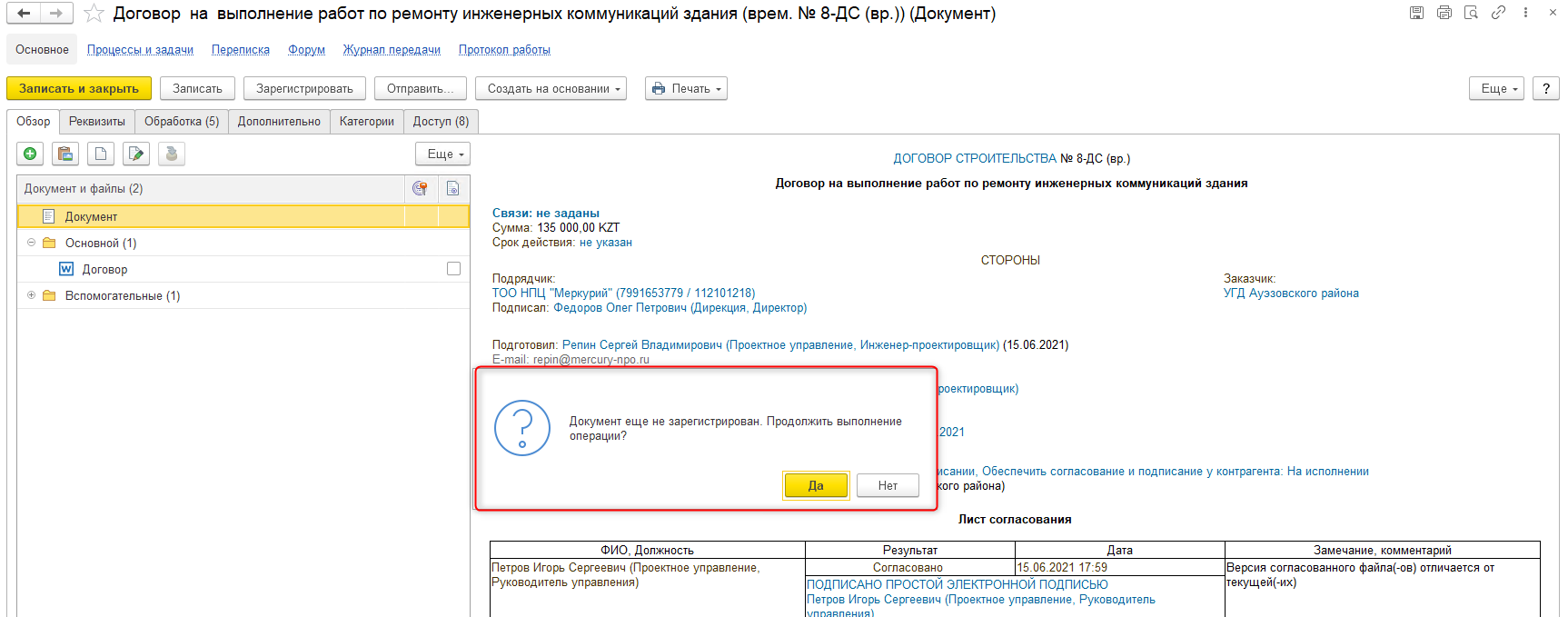Click the save diskette icon in title bar
The width and height of the screenshot is (1568, 617).
click(1416, 13)
